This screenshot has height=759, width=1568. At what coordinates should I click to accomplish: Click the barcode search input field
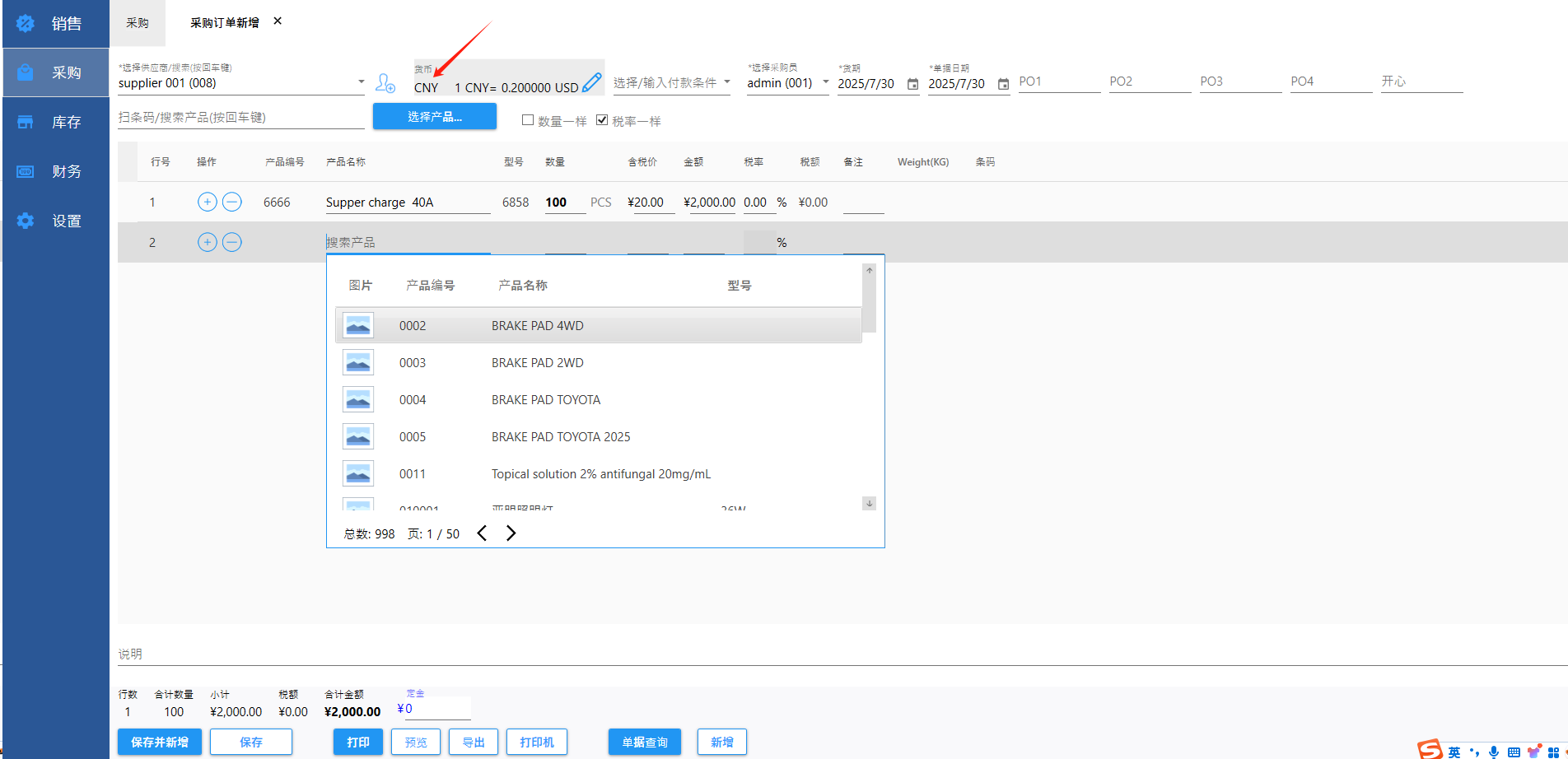coord(240,117)
